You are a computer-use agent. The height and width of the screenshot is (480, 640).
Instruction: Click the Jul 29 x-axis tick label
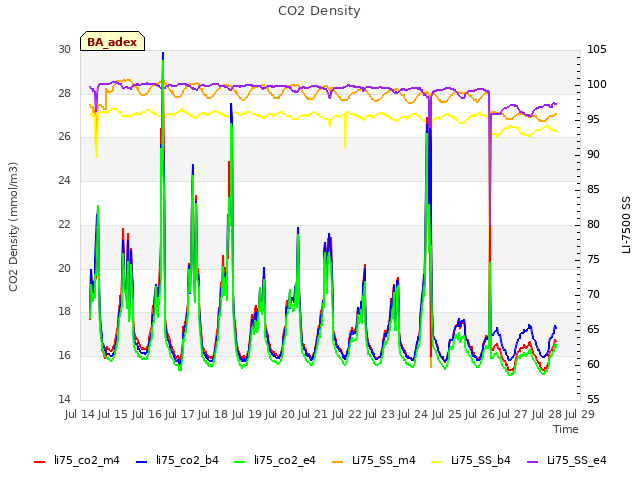(580, 414)
